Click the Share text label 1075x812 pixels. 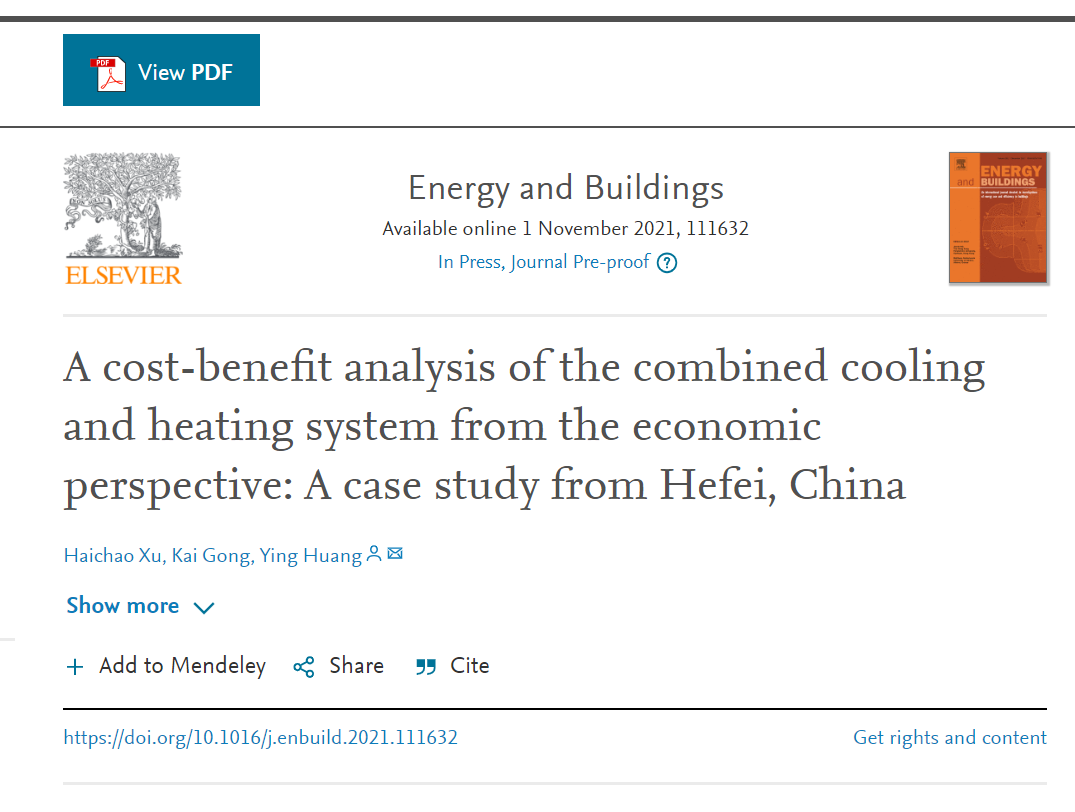357,666
